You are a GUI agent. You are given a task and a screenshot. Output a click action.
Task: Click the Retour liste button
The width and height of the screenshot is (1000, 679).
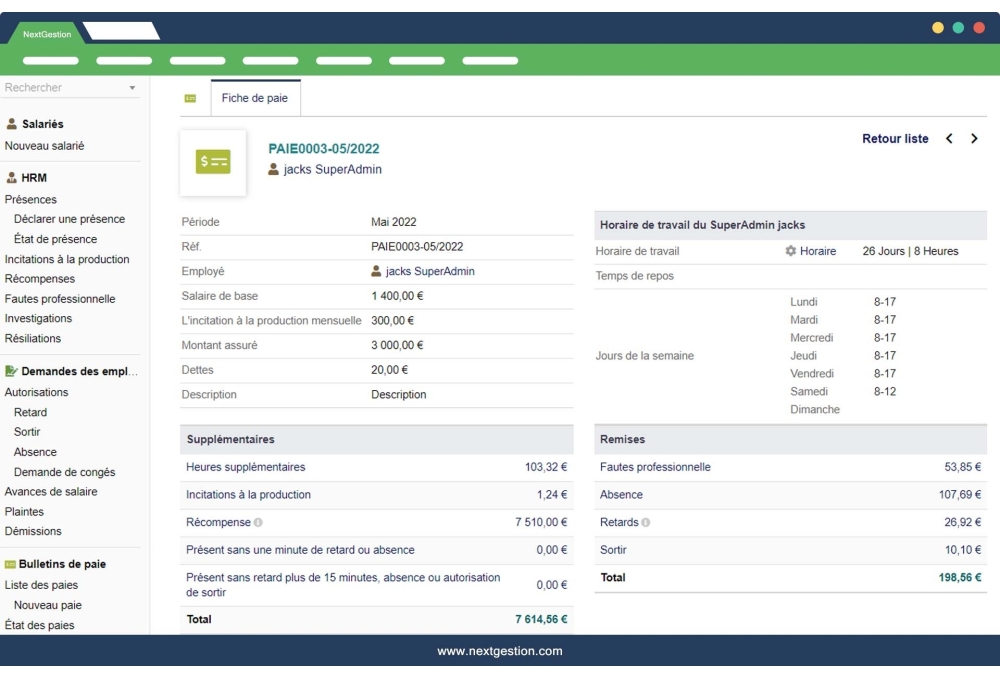895,139
